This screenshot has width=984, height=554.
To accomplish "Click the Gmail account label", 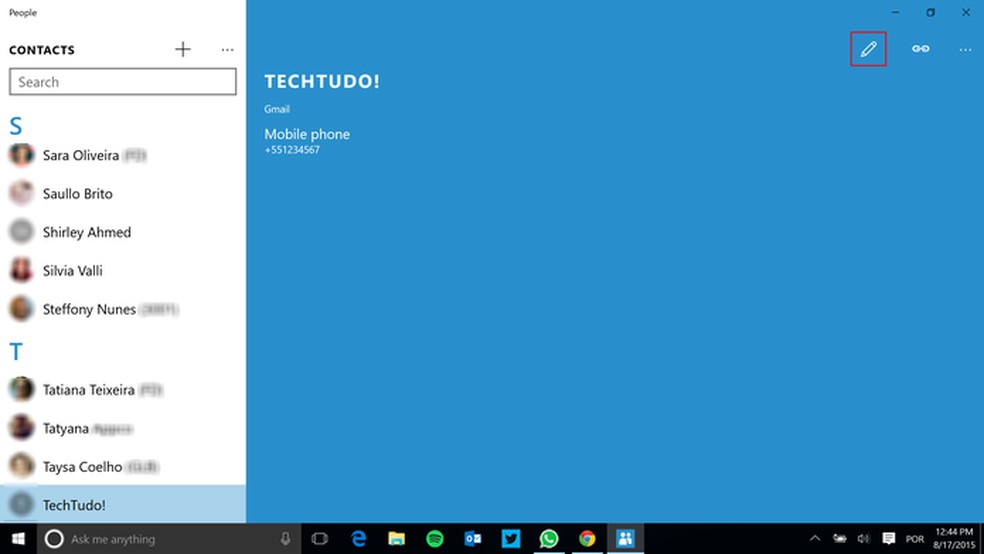I will [x=277, y=109].
